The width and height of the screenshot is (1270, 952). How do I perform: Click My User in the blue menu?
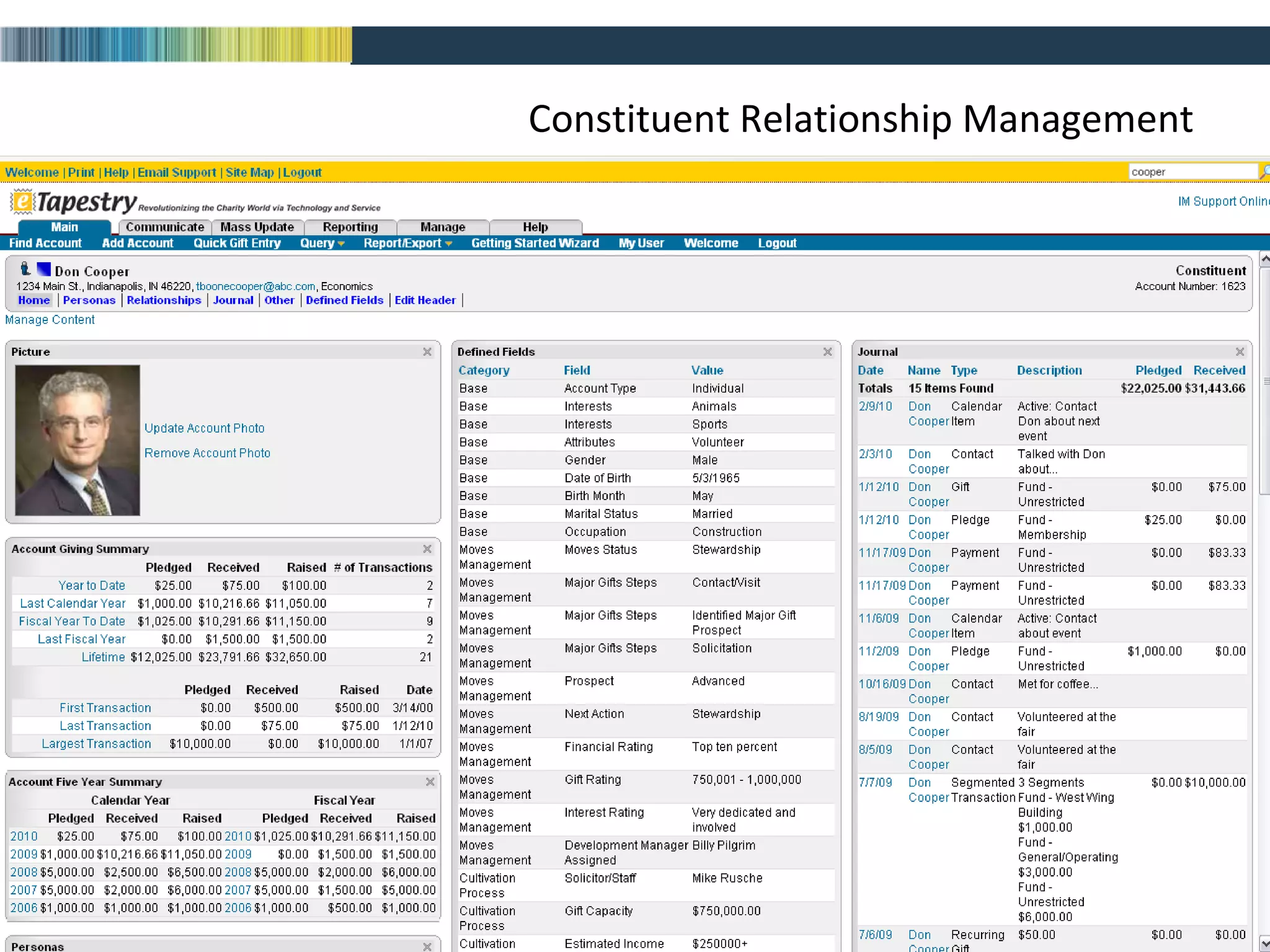point(641,243)
